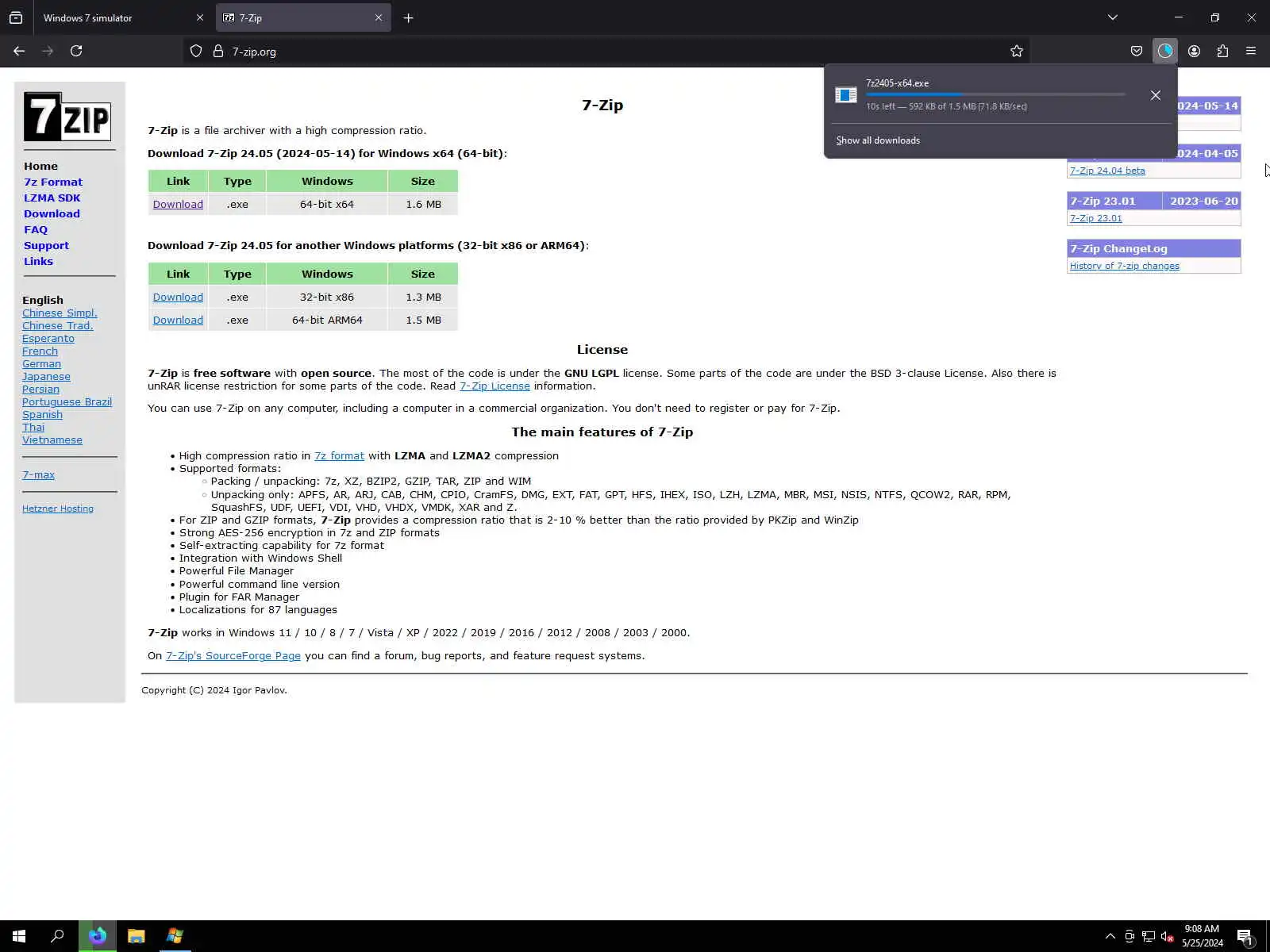The image size is (1270, 952).
Task: Open the Pocket save icon
Action: (x=1137, y=51)
